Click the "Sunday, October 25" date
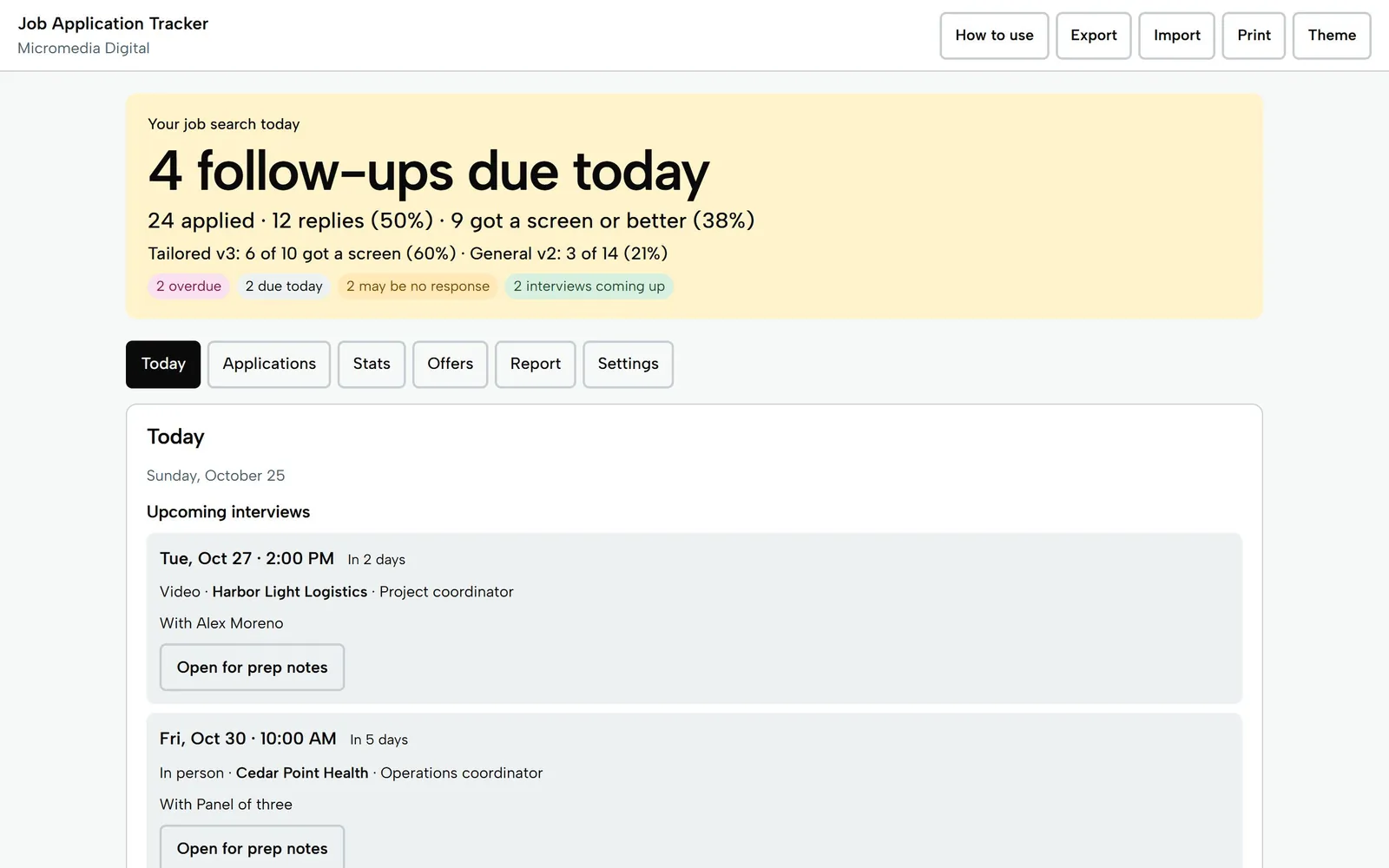1389x868 pixels. point(215,476)
